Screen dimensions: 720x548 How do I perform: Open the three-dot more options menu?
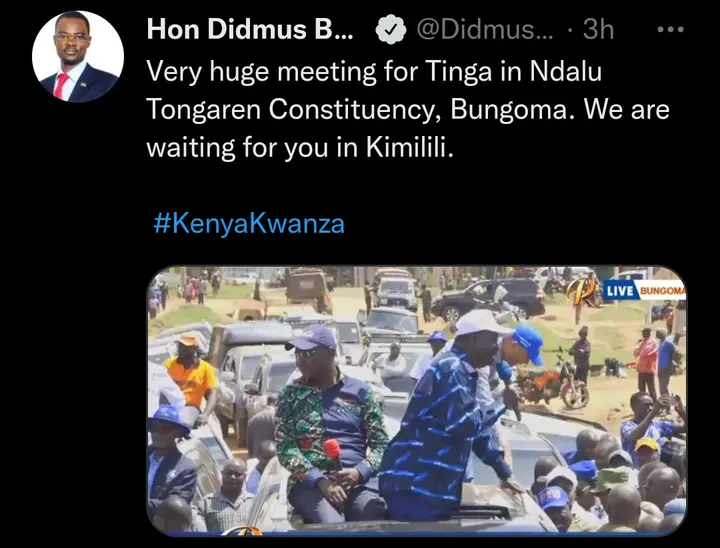[670, 29]
